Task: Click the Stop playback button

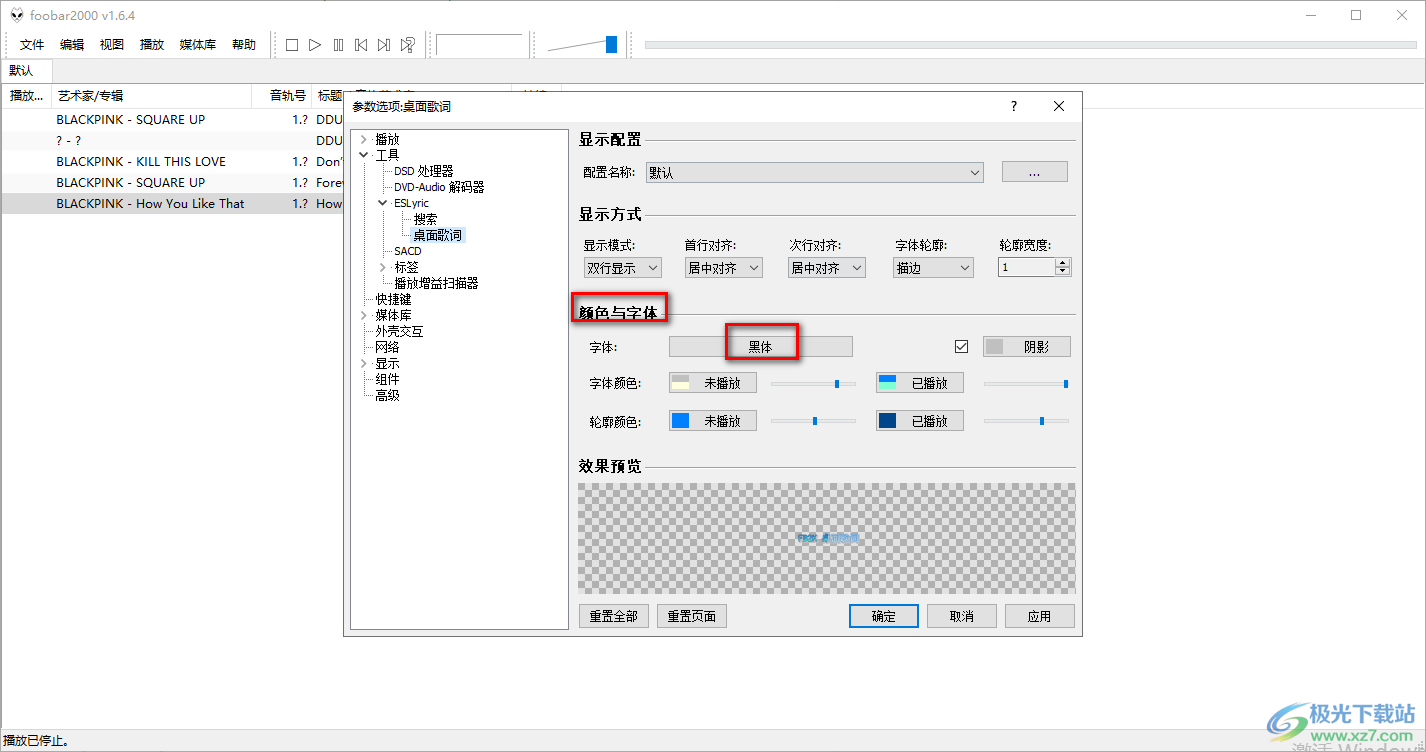Action: (x=292, y=45)
